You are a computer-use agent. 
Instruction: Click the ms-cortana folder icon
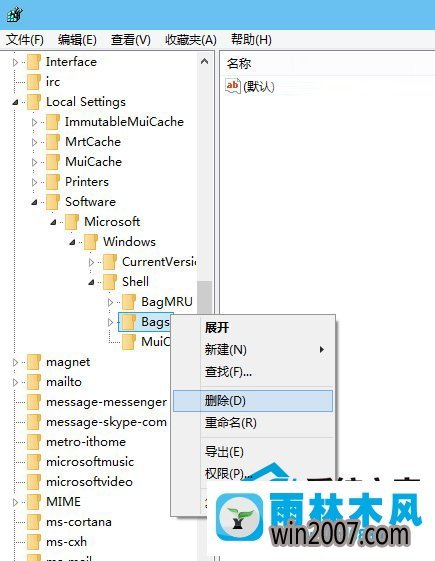tap(34, 522)
